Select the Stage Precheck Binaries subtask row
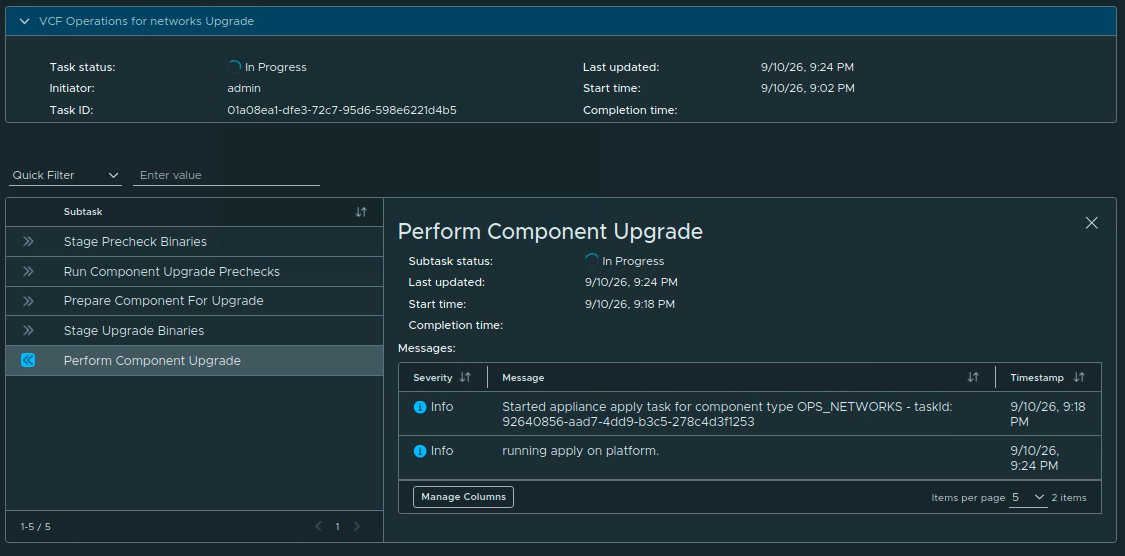Viewport: 1125px width, 556px height. pos(194,242)
